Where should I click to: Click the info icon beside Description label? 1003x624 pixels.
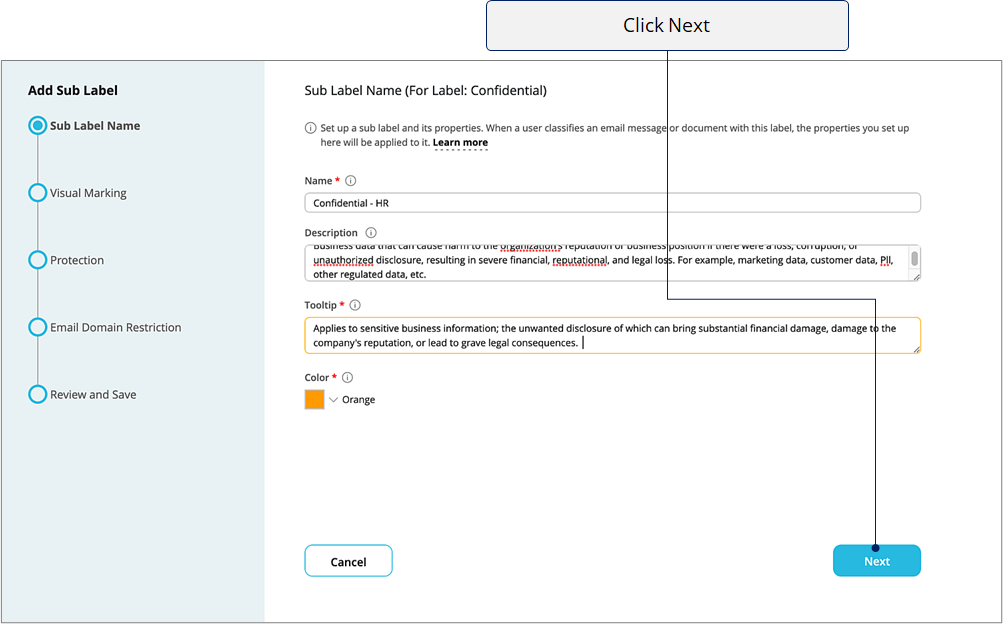[371, 233]
